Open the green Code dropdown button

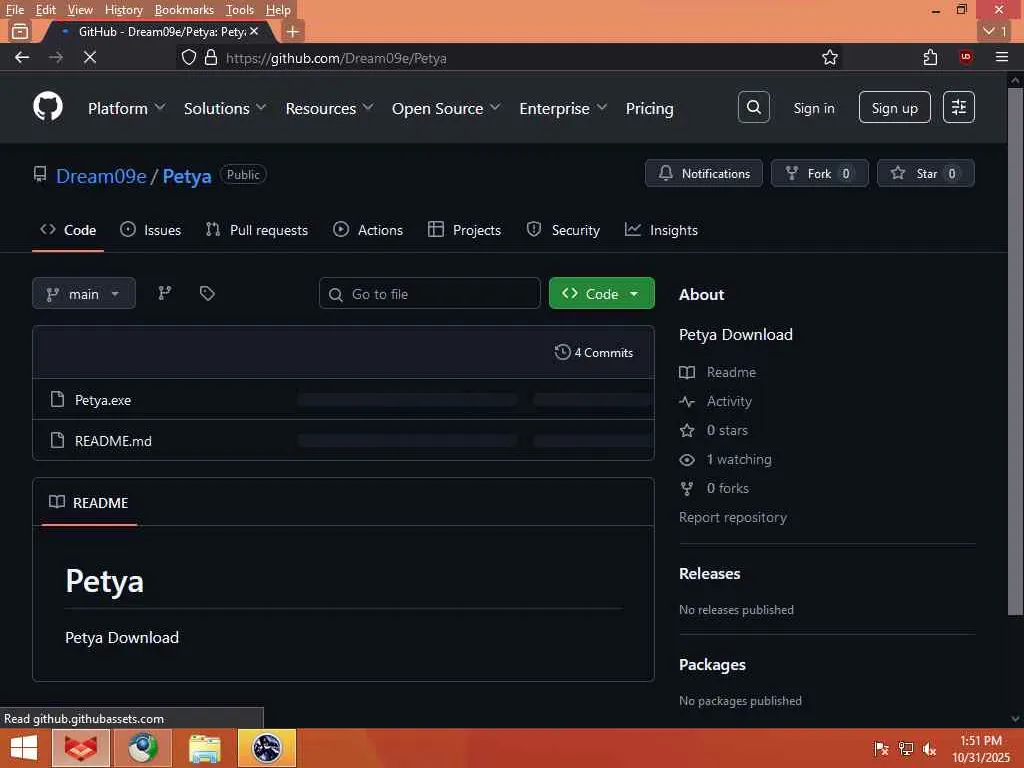click(x=601, y=294)
